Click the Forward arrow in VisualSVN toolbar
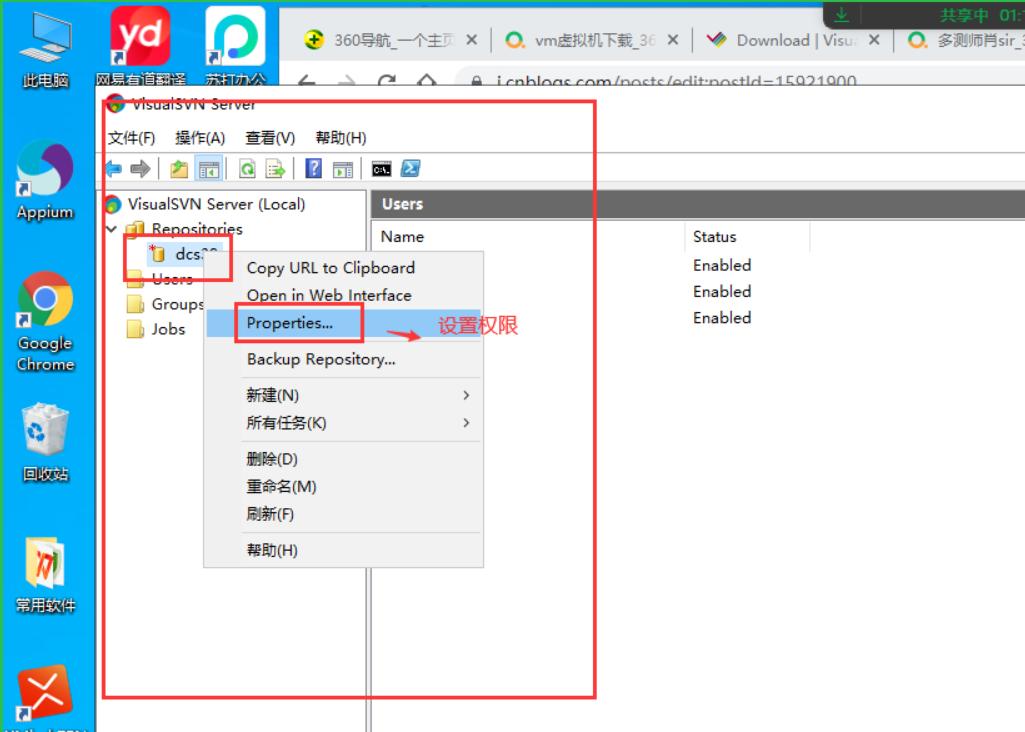Viewport: 1025px width, 732px height. tap(140, 169)
